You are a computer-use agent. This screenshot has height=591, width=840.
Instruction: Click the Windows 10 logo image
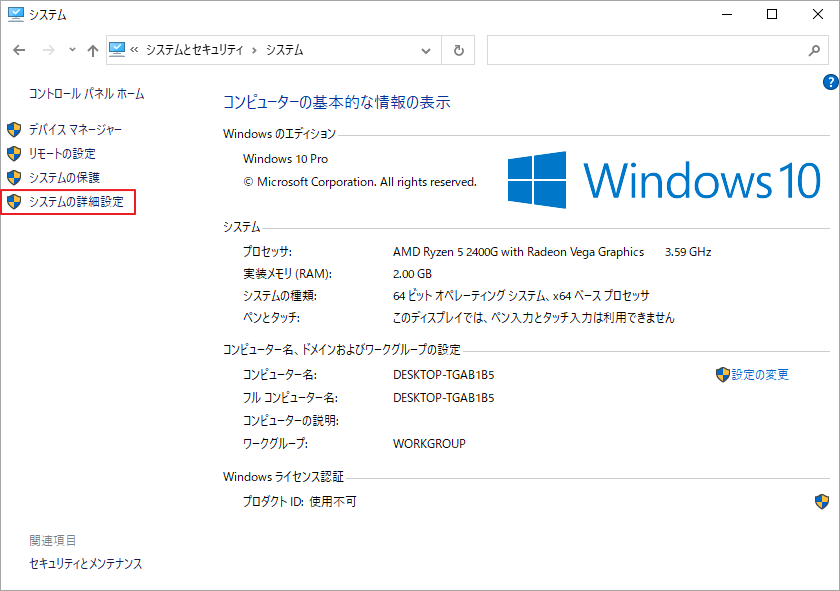(x=664, y=180)
